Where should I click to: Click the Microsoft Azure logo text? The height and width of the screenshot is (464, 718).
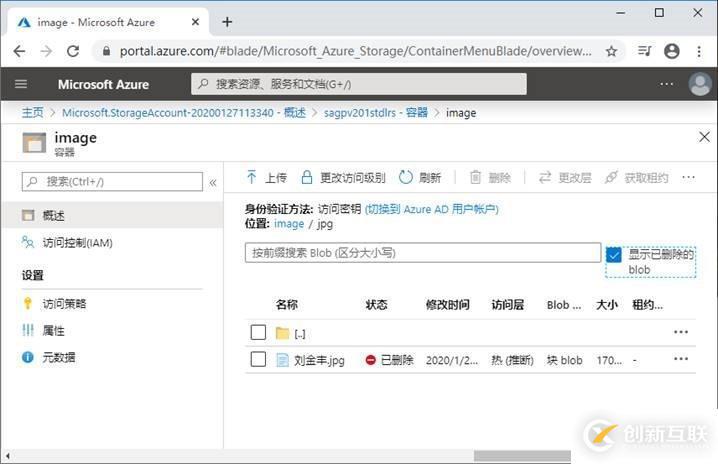[103, 84]
